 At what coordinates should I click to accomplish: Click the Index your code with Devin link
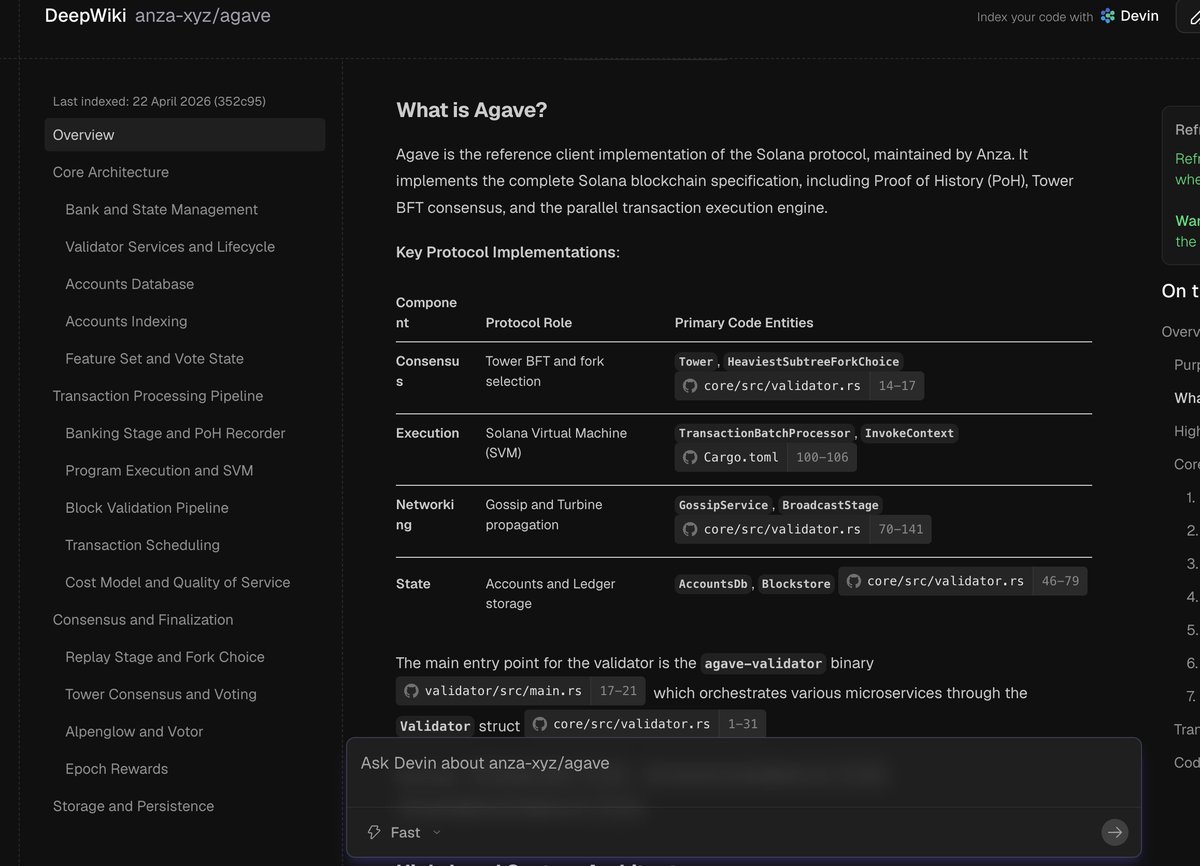point(1068,16)
